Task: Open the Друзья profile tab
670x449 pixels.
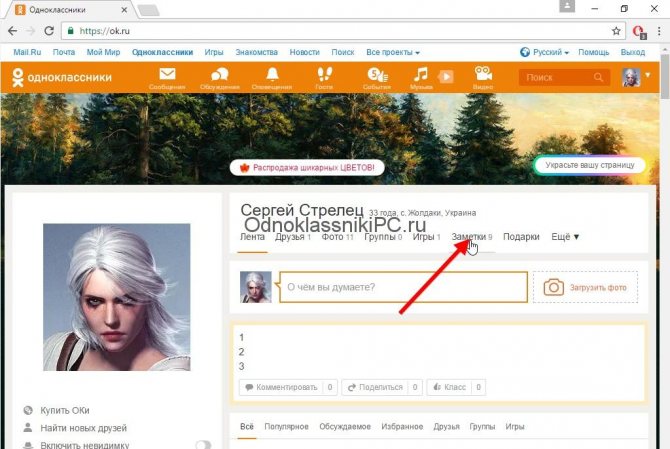Action: point(293,237)
